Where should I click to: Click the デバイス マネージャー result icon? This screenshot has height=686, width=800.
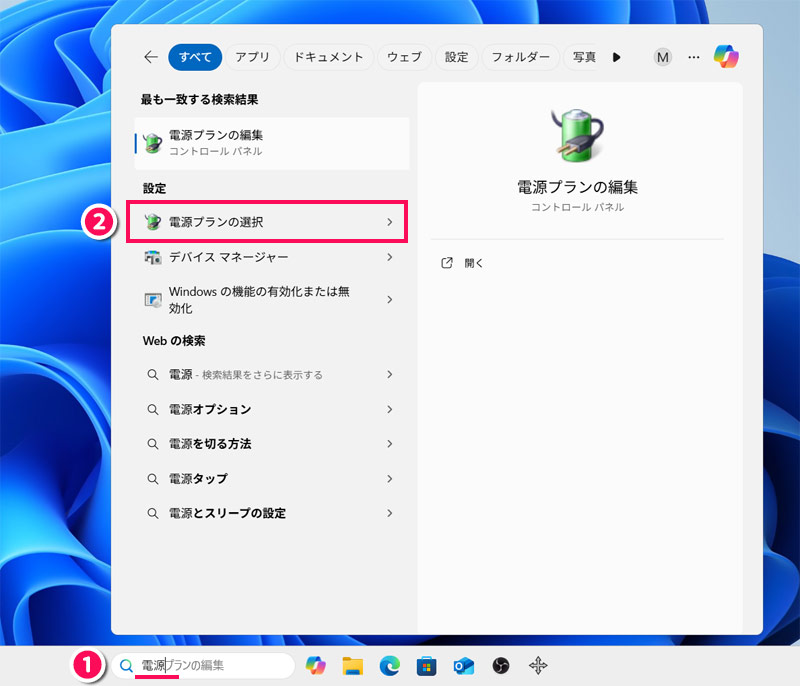click(152, 257)
